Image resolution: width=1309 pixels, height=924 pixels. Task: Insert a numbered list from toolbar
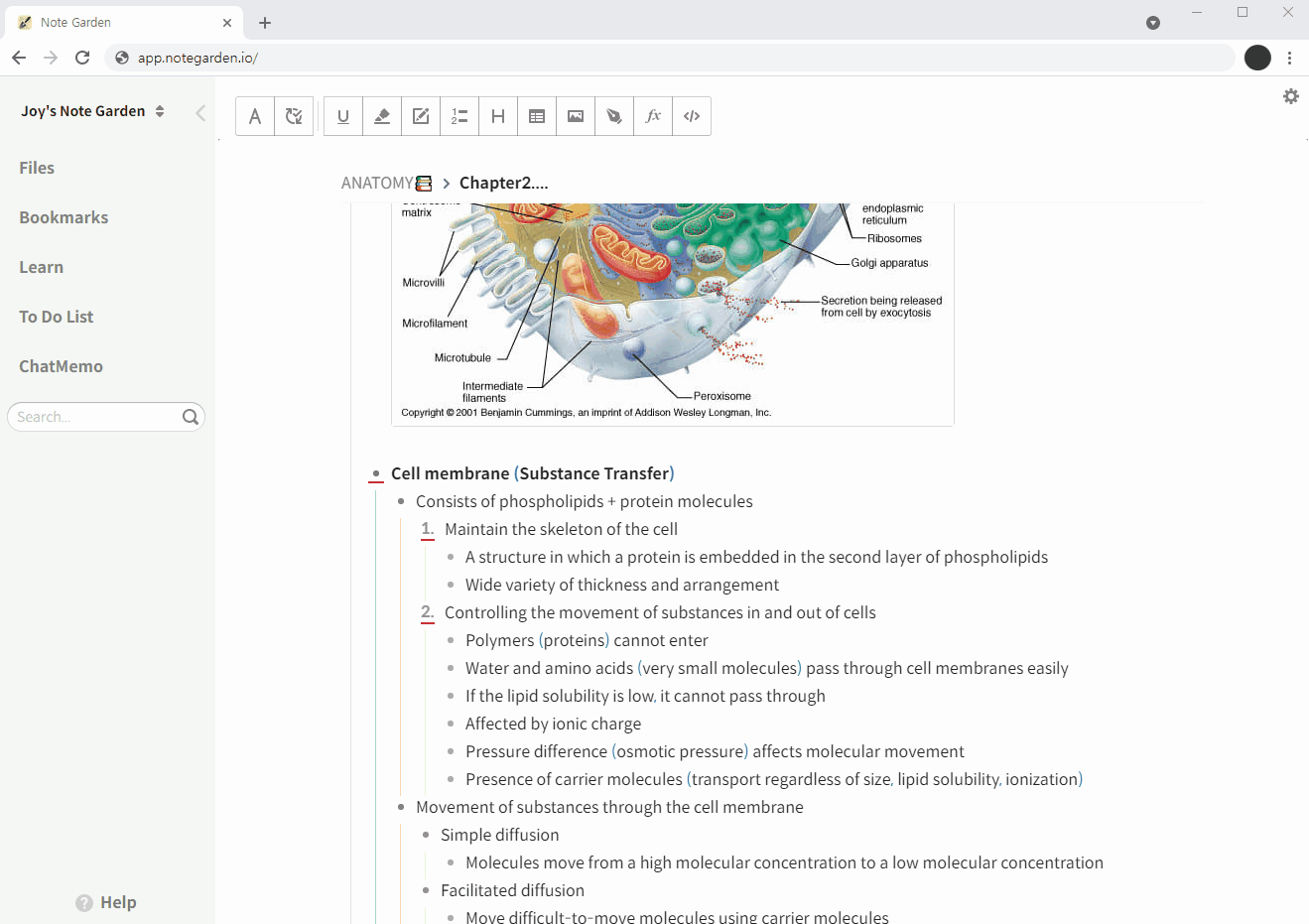(459, 116)
